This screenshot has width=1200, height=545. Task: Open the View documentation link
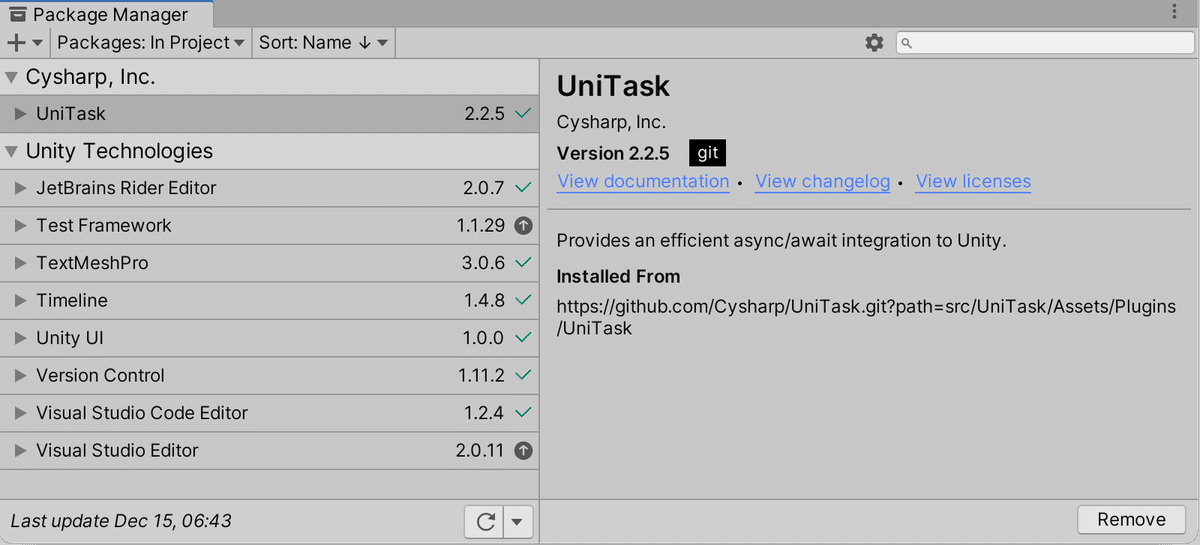coord(643,182)
